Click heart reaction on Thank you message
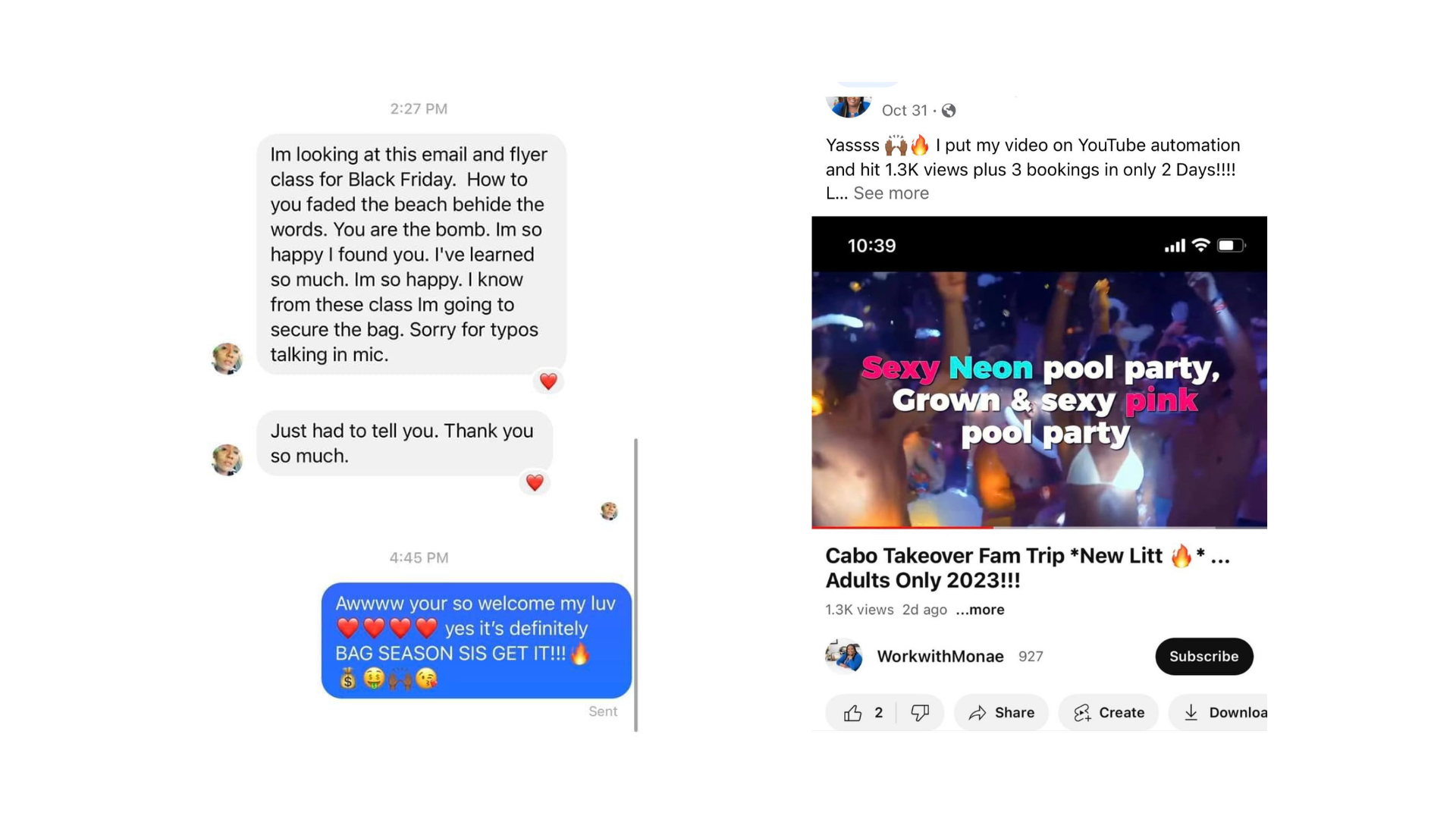 [535, 482]
